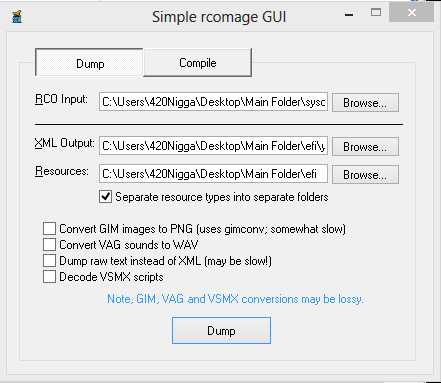Click the large Dump button at bottom
Image resolution: width=441 pixels, height=383 pixels.
(x=221, y=330)
